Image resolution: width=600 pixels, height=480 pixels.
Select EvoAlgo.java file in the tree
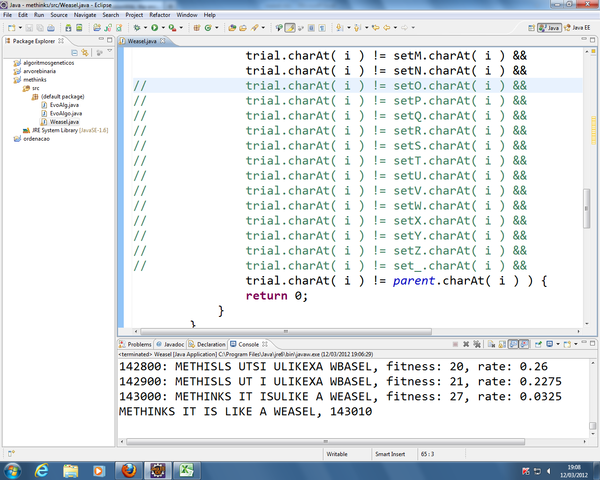[x=64, y=114]
